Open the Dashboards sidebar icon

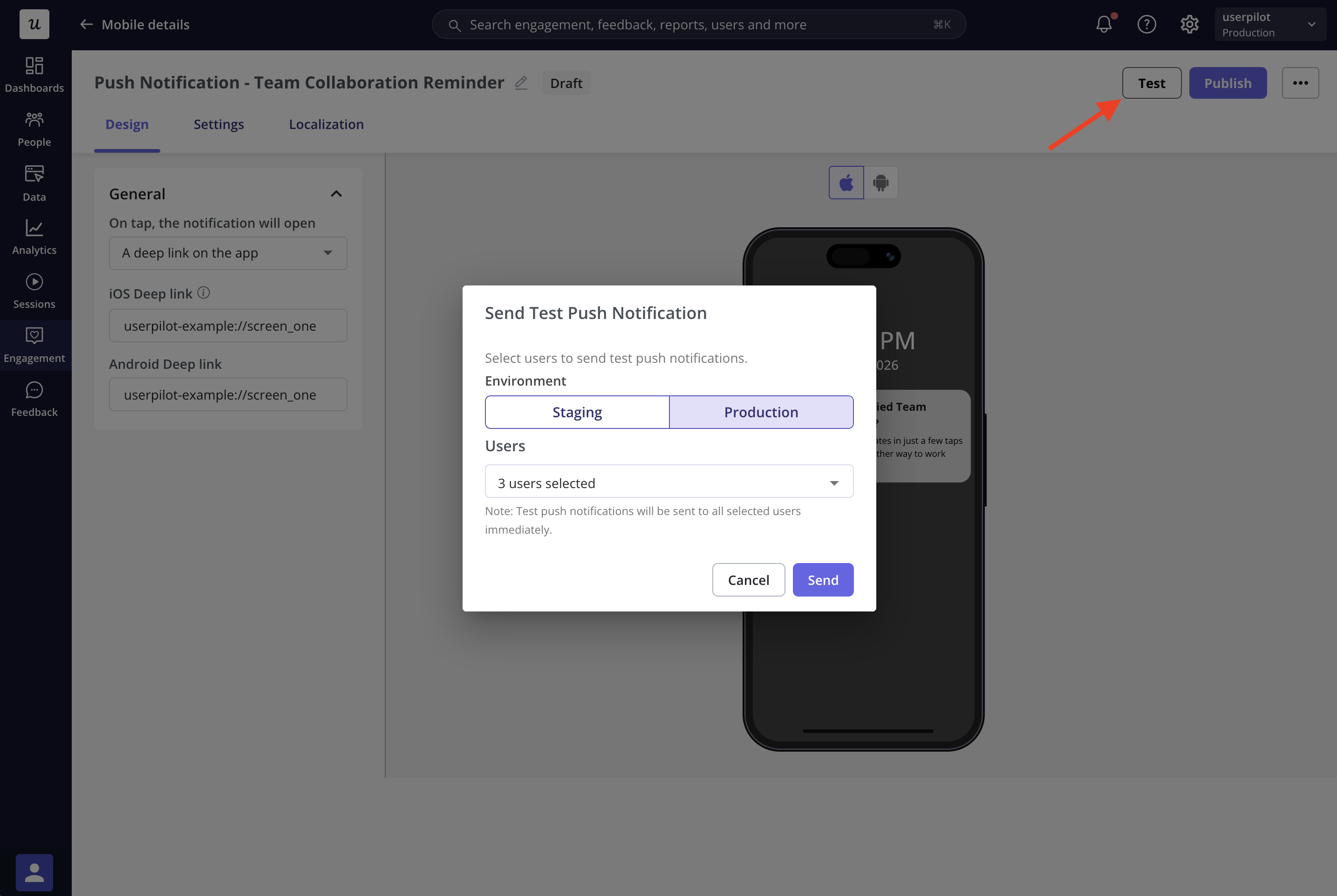click(x=34, y=75)
